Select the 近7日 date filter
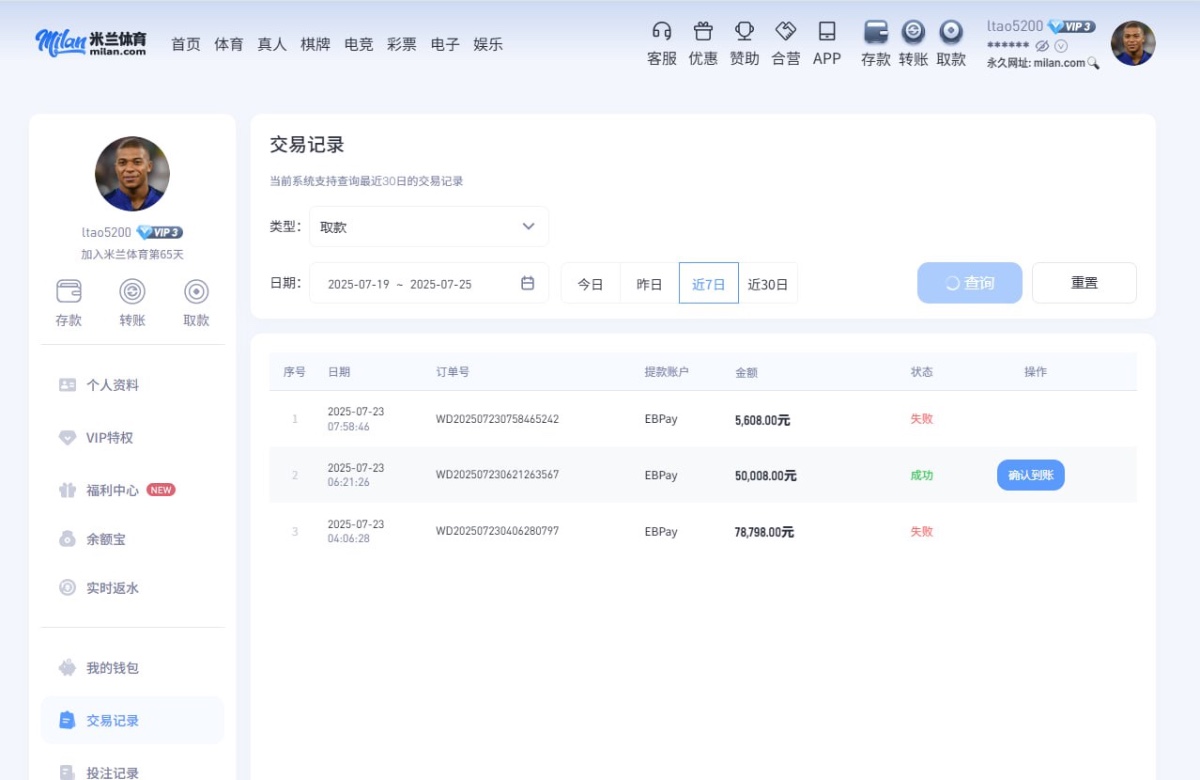The width and height of the screenshot is (1200, 780). point(708,283)
